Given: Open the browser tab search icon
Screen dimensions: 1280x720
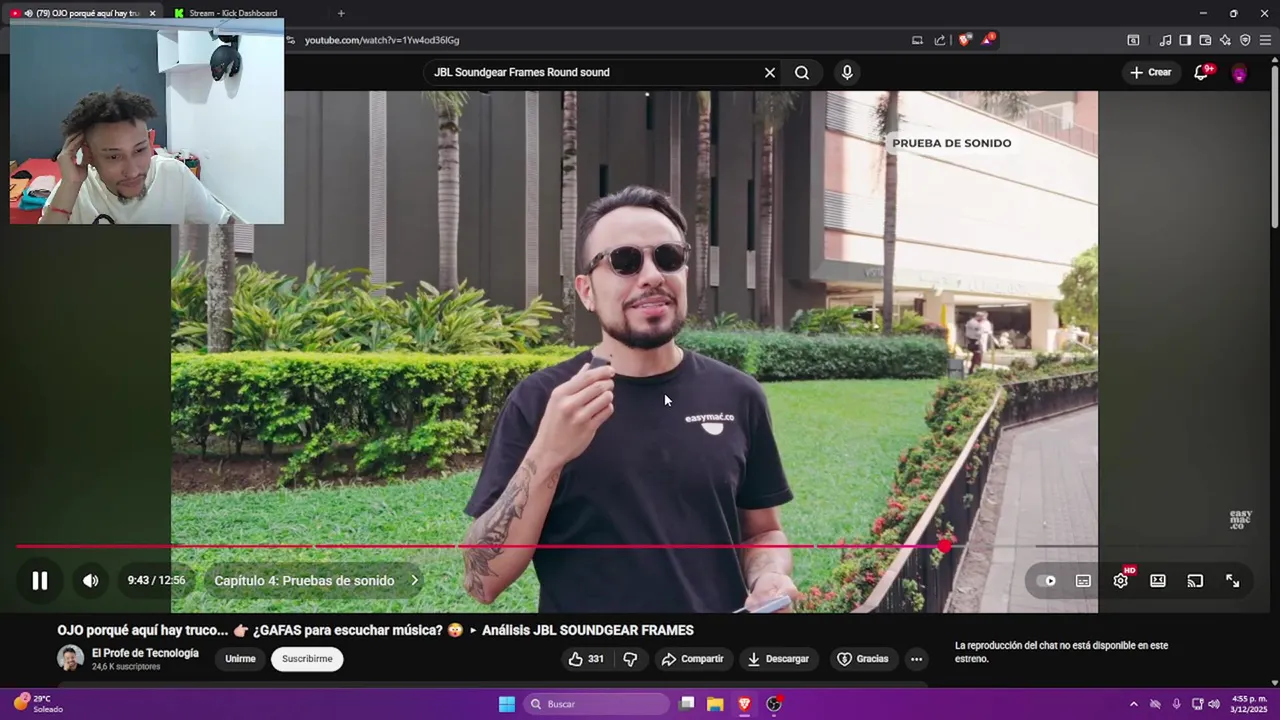Looking at the screenshot, I should tap(1133, 40).
